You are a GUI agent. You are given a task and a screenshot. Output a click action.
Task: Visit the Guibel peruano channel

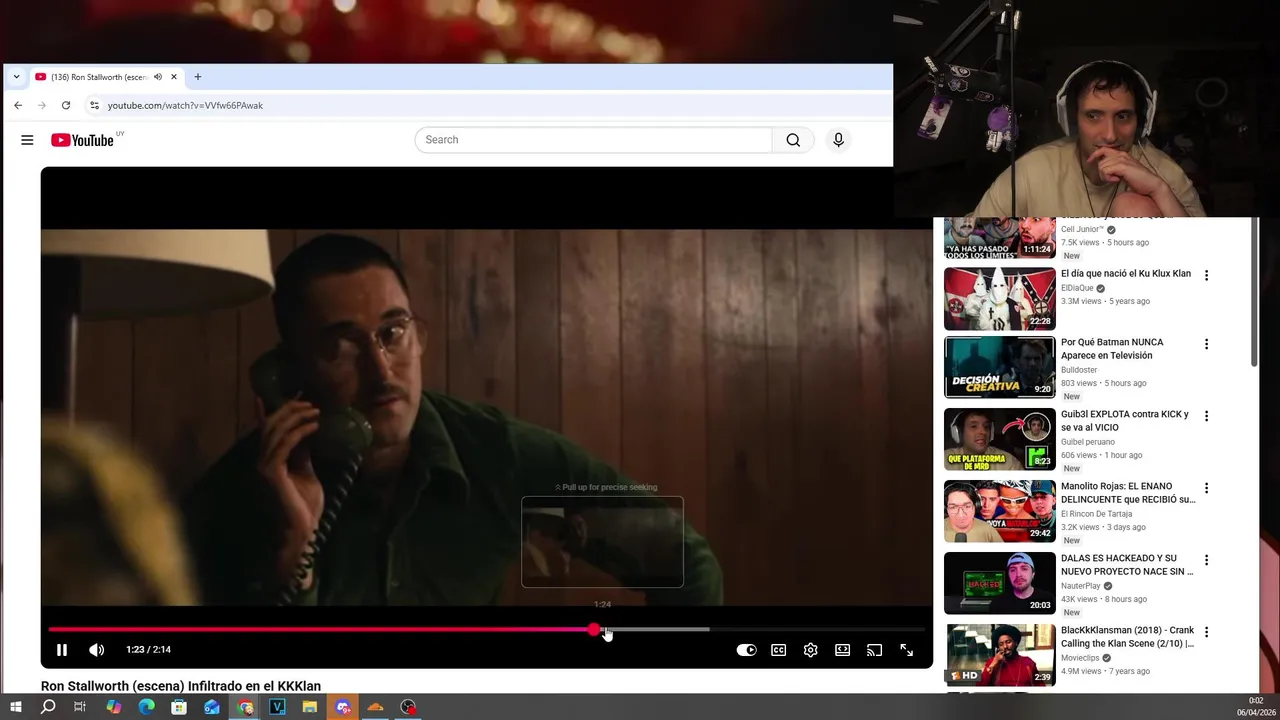point(1088,441)
